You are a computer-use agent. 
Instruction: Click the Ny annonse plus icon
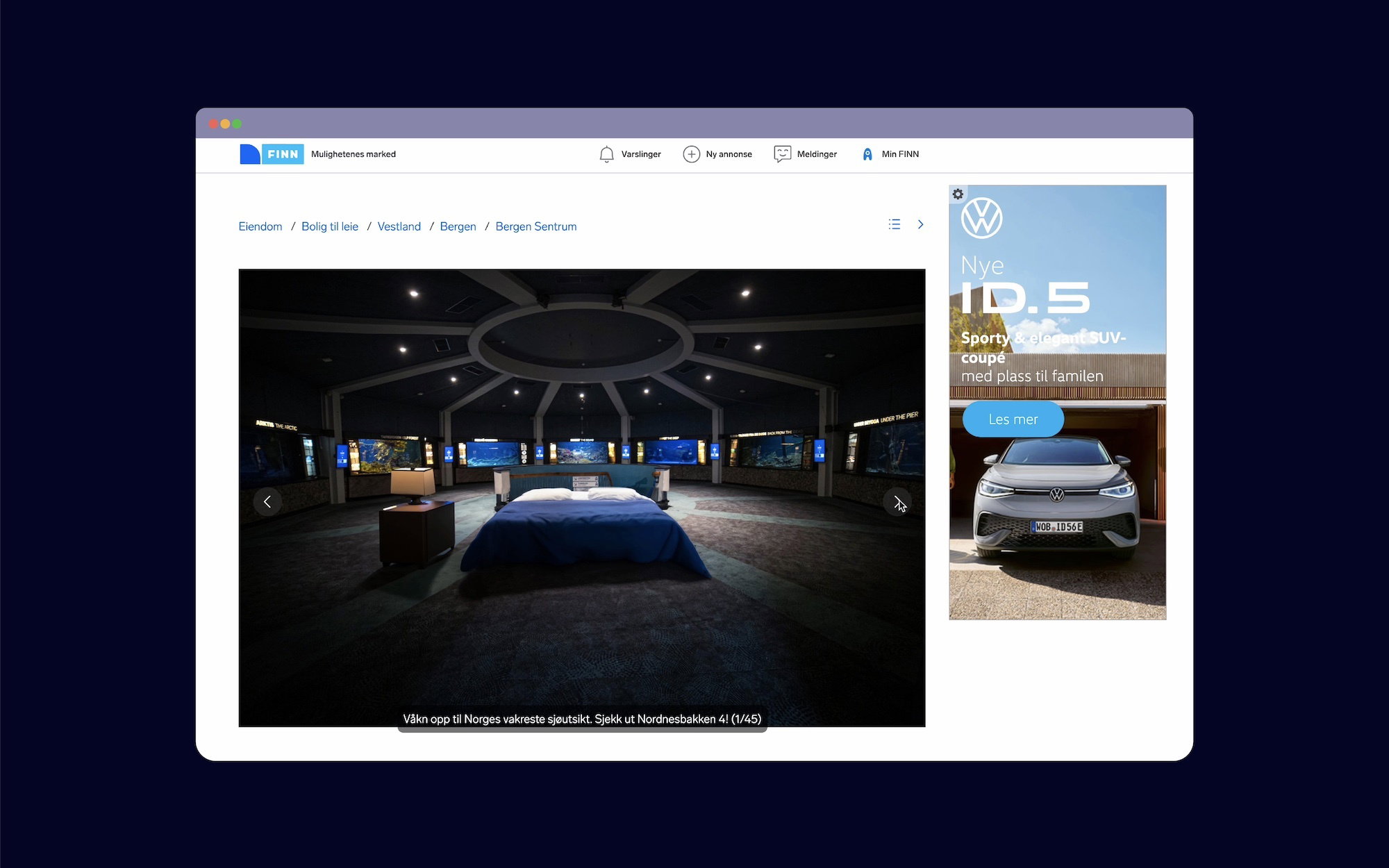691,154
